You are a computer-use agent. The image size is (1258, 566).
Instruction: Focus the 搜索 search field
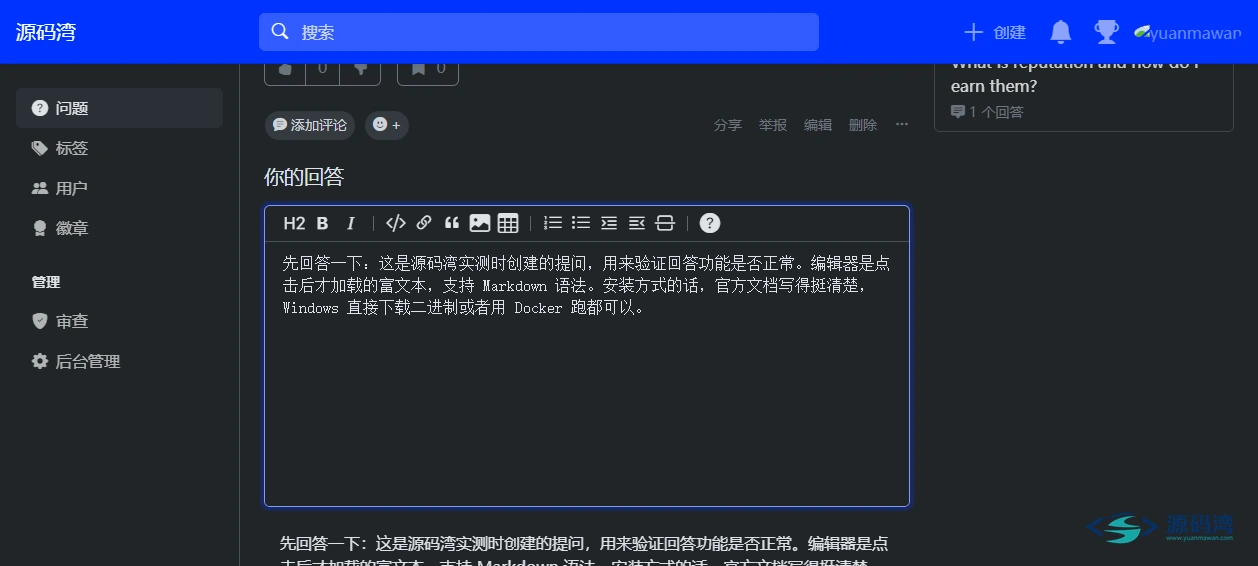pos(539,32)
